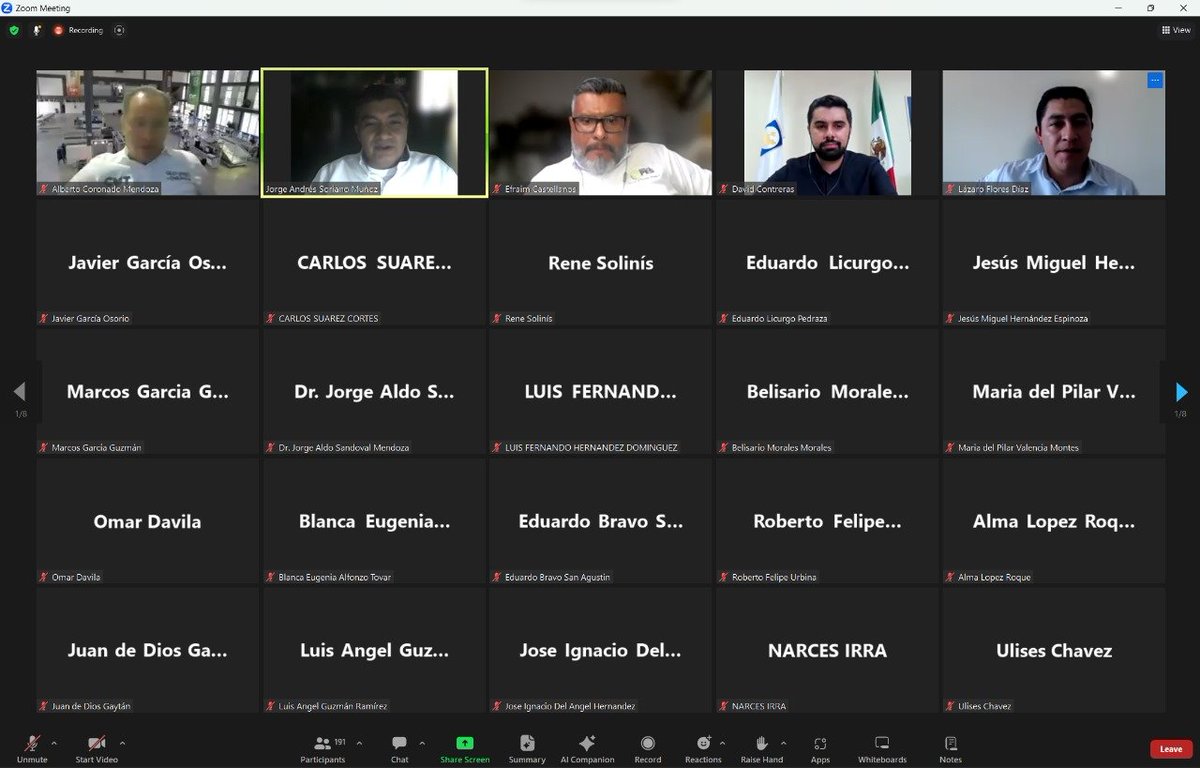Screen dimensions: 1200x768
Task: Click Juan de Dios Gaytán name label
Action: [91, 706]
